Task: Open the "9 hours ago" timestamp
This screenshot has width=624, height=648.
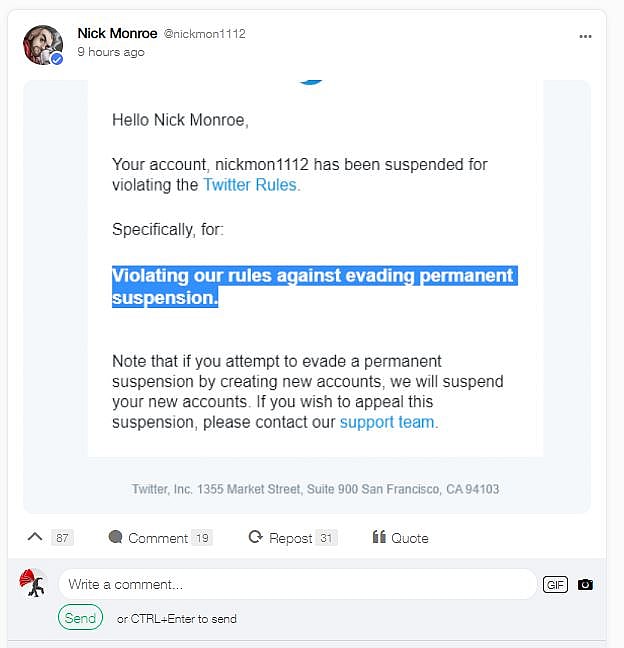Action: (x=110, y=52)
